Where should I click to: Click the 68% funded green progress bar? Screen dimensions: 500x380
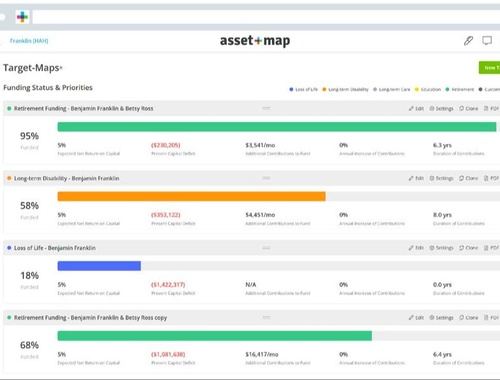point(215,336)
